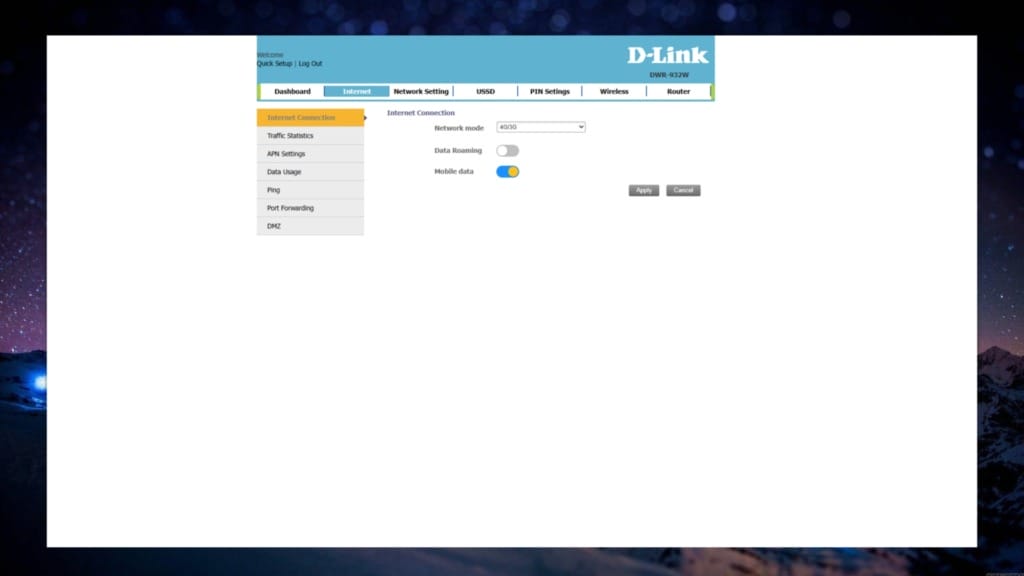Click the Log Out link

pos(310,63)
